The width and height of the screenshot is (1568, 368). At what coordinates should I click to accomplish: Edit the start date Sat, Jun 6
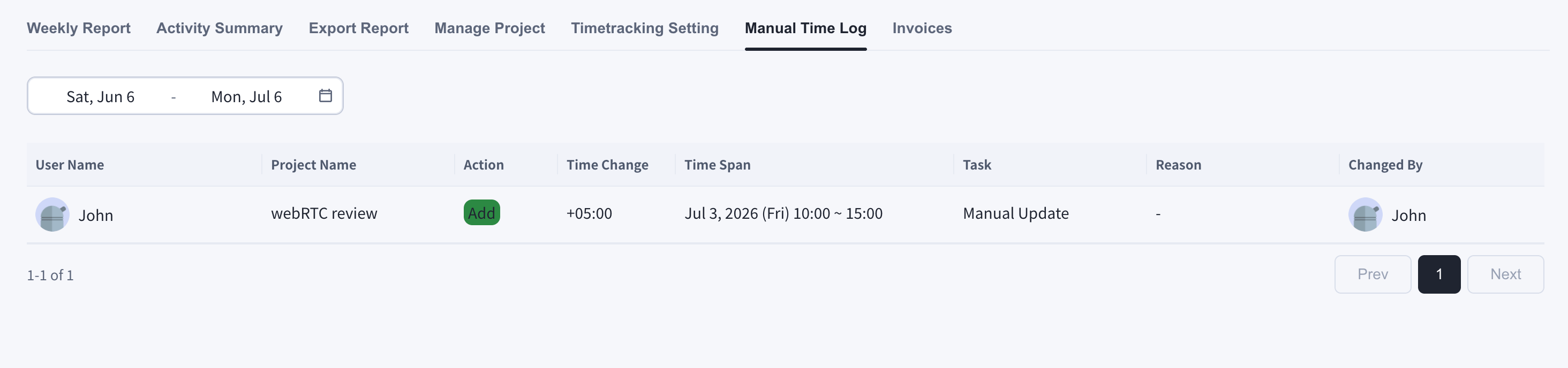(x=101, y=97)
